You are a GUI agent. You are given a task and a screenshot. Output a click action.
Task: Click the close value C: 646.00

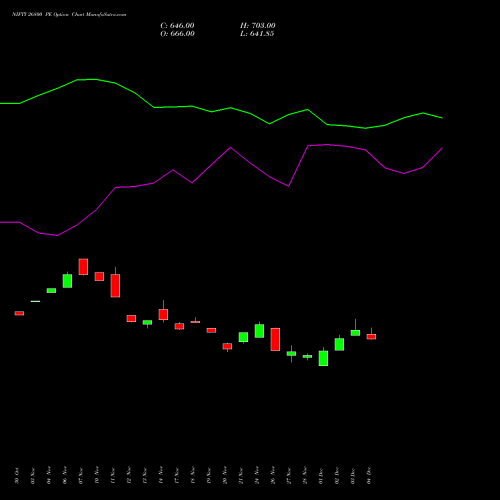(177, 26)
